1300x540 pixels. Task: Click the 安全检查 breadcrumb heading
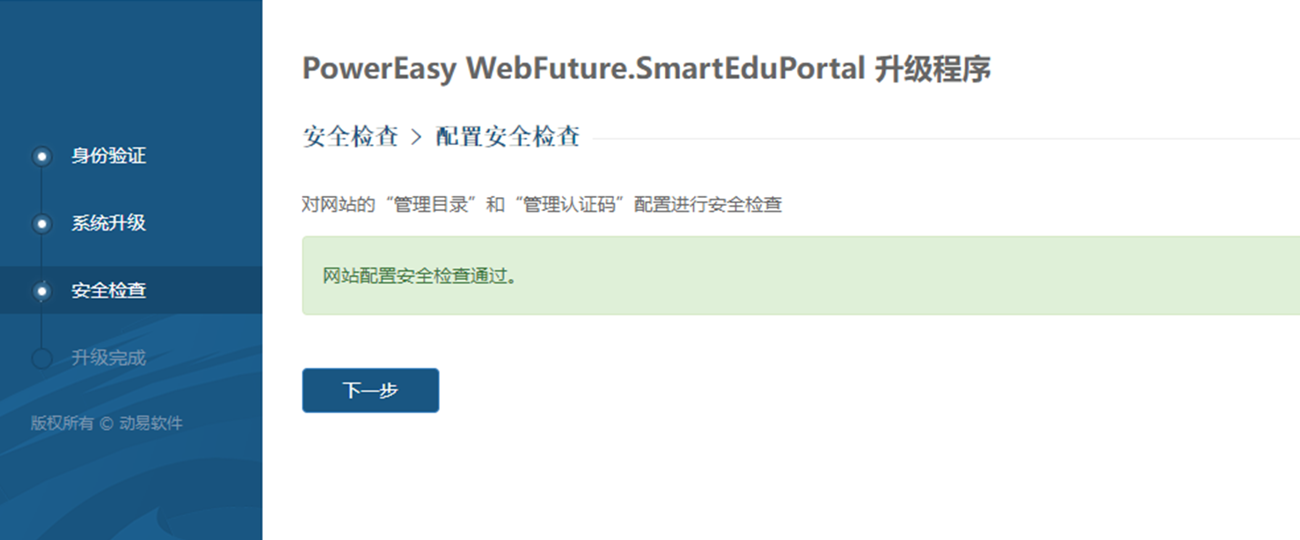click(x=350, y=137)
